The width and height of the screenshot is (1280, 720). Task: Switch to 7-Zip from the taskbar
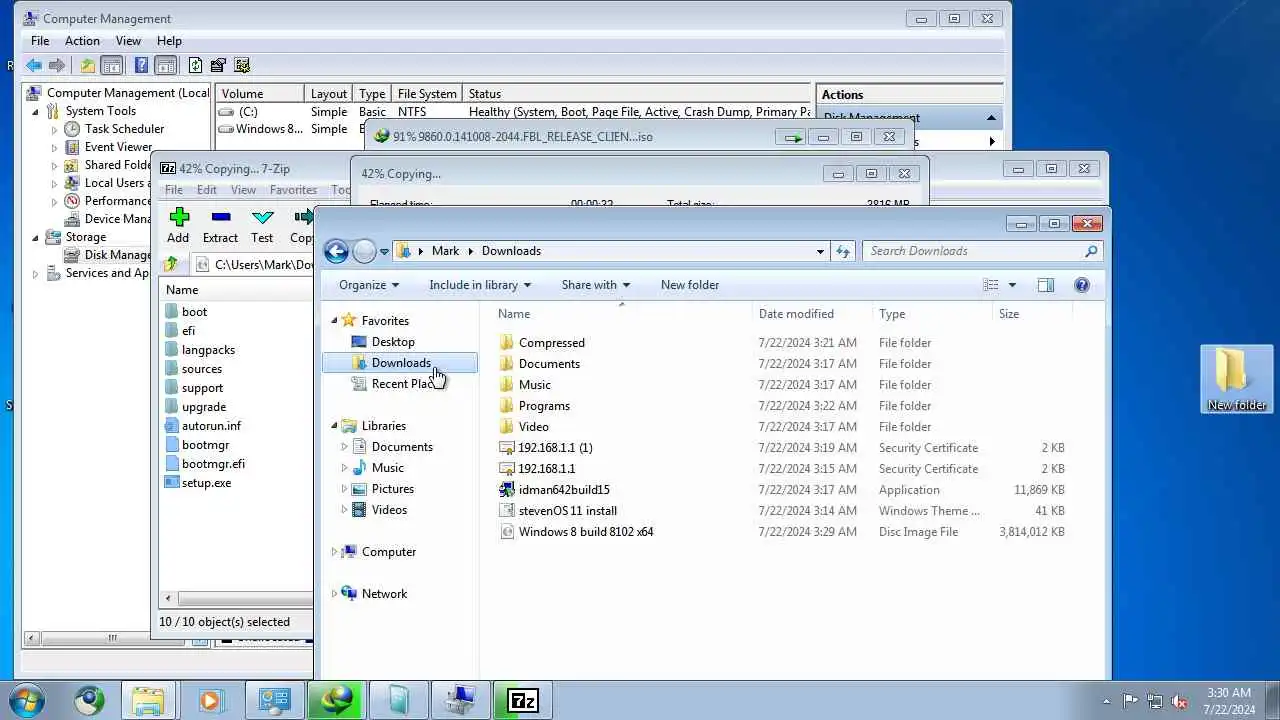(522, 700)
